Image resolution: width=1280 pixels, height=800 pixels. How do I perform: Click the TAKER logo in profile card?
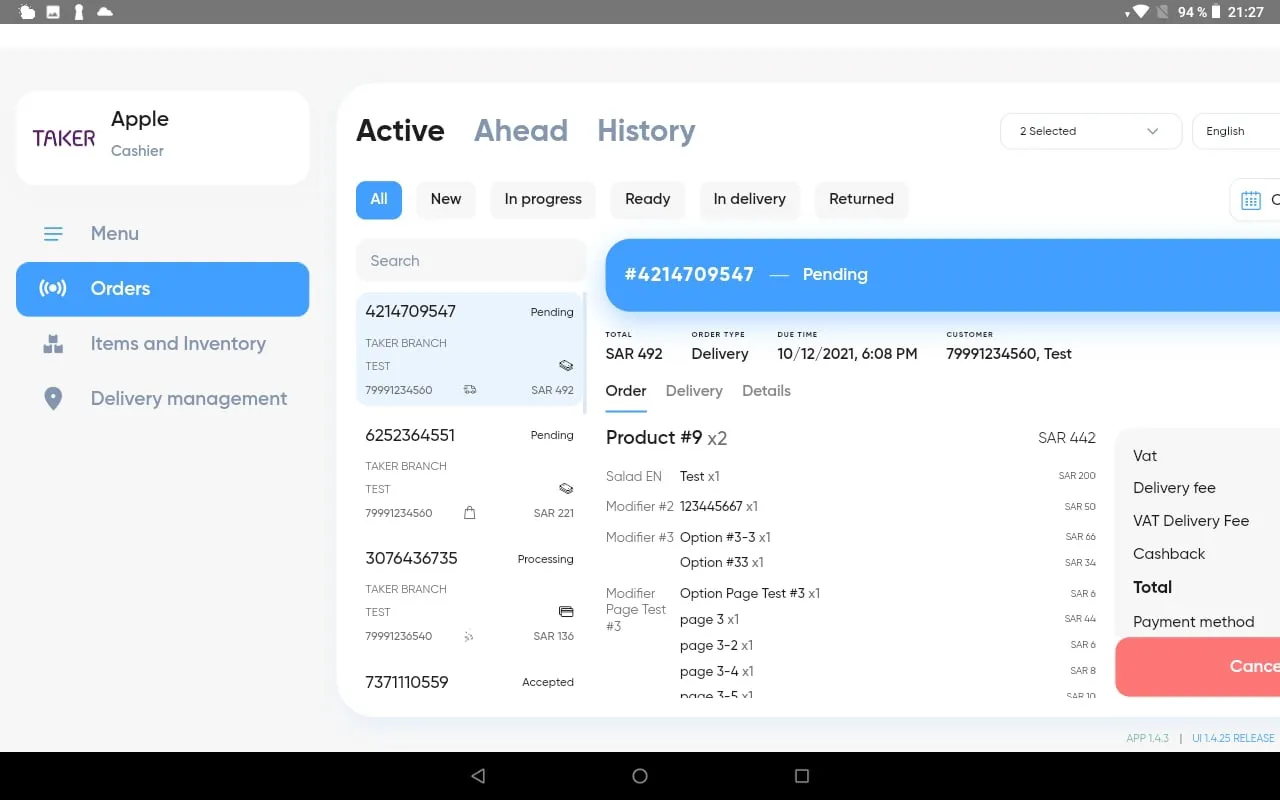pos(64,138)
